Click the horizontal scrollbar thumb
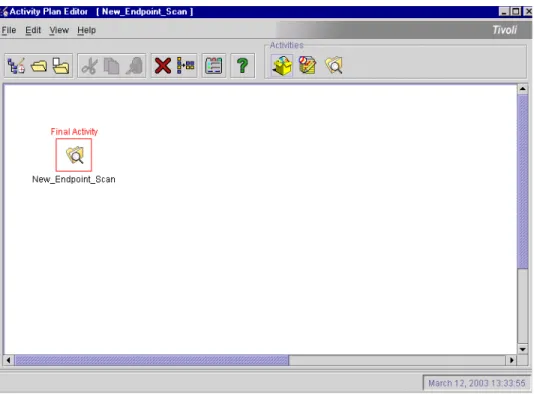Viewport: 534px width, 394px height. (152, 360)
